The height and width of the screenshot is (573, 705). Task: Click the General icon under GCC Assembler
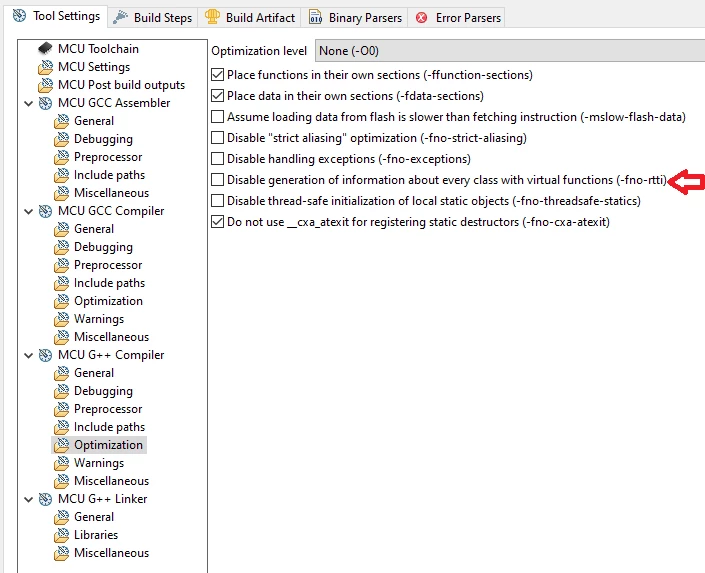coord(61,121)
